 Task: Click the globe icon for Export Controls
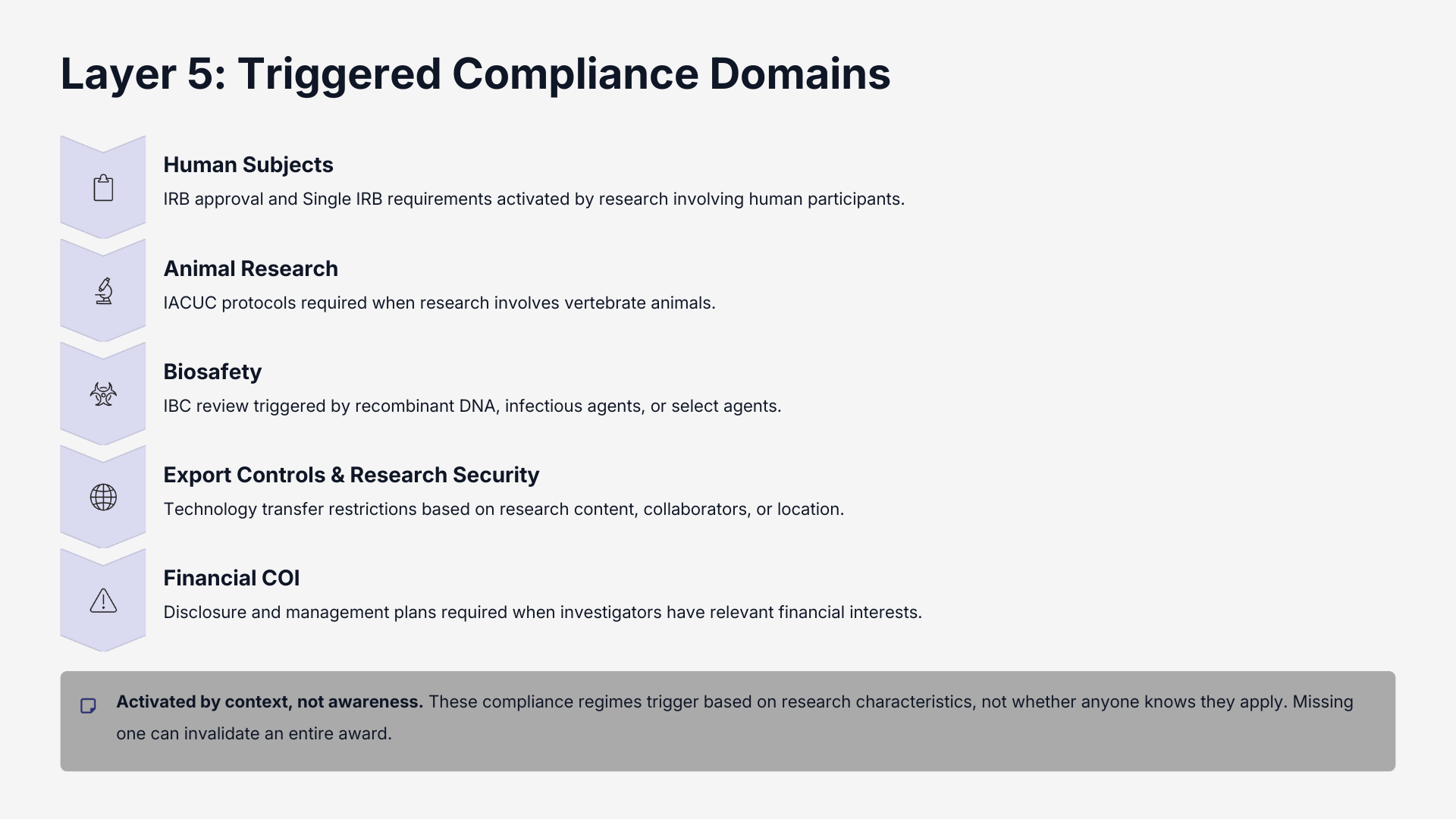pyautogui.click(x=103, y=497)
